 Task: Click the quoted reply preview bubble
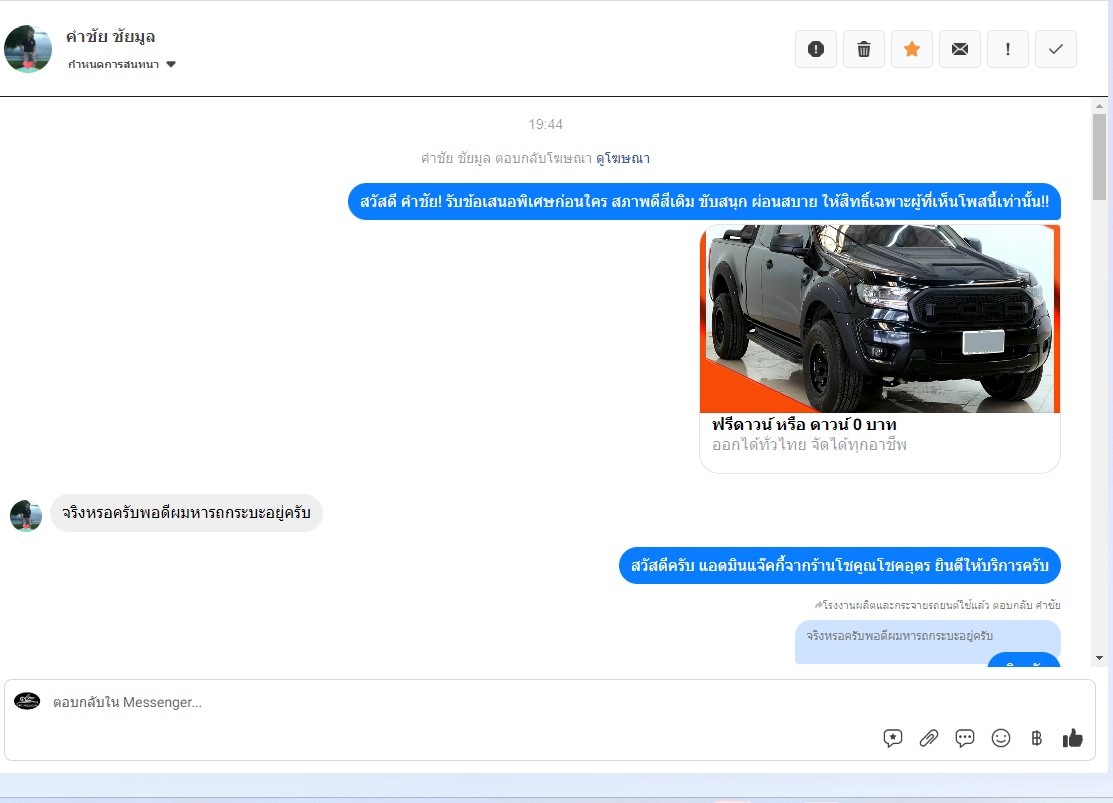click(x=928, y=642)
